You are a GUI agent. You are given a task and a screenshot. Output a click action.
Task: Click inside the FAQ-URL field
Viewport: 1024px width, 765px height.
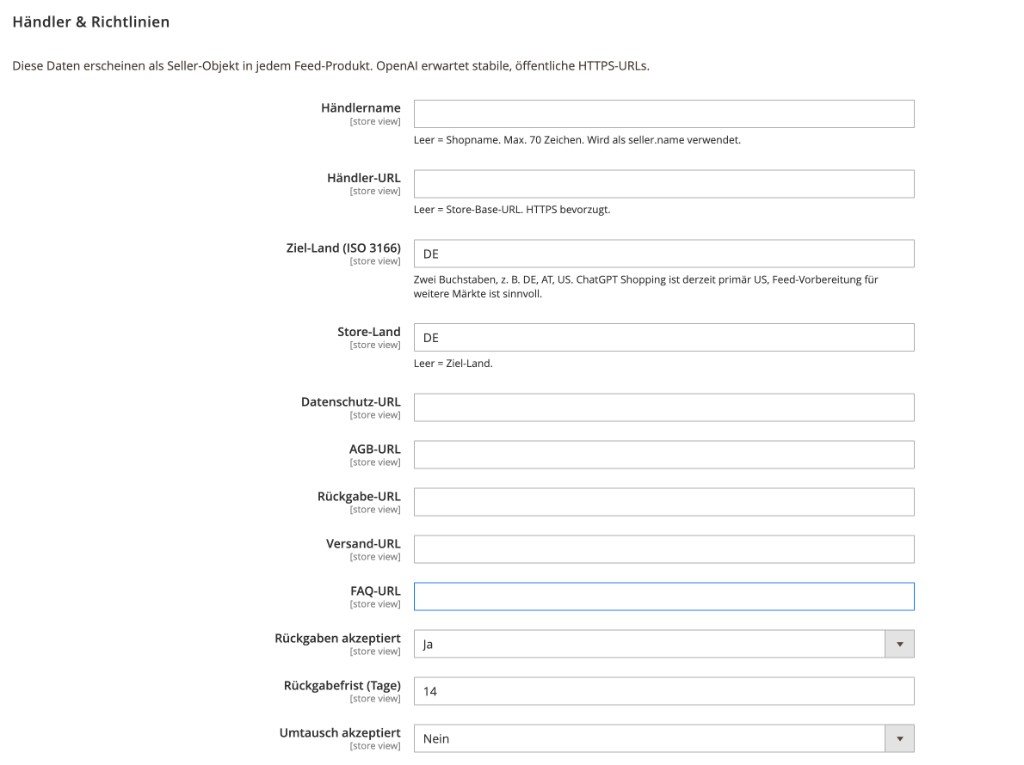point(664,596)
